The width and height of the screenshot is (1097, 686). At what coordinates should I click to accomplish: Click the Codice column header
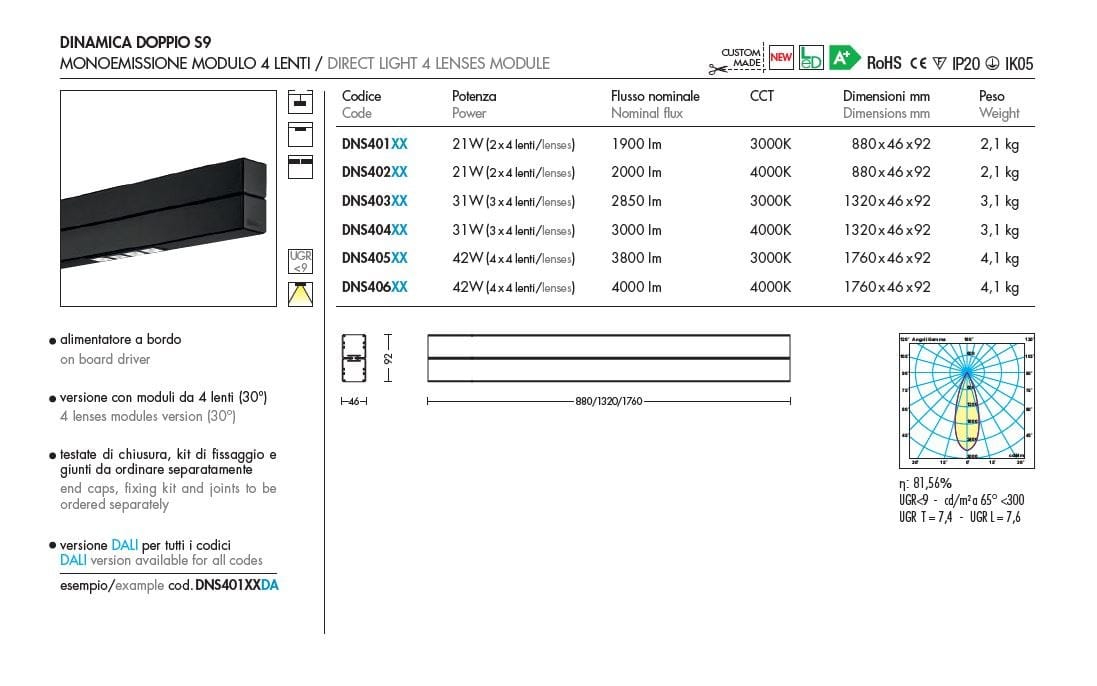pyautogui.click(x=362, y=97)
